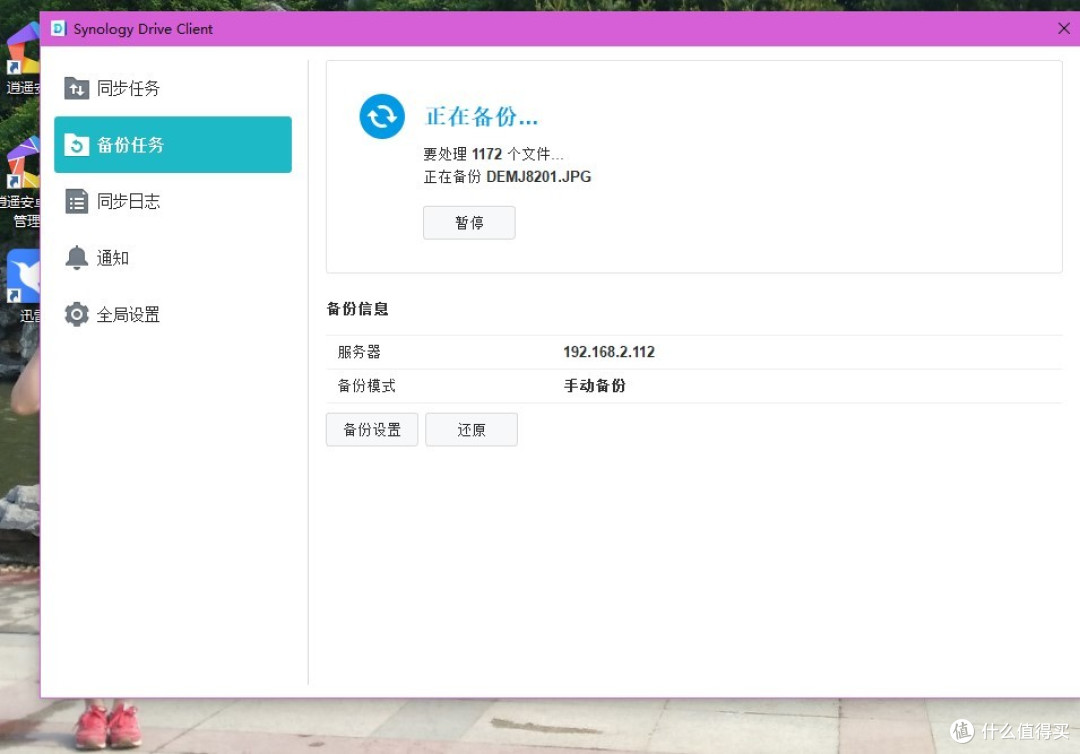
Task: Click the blue circular backup-in-progress icon
Action: coord(381,116)
